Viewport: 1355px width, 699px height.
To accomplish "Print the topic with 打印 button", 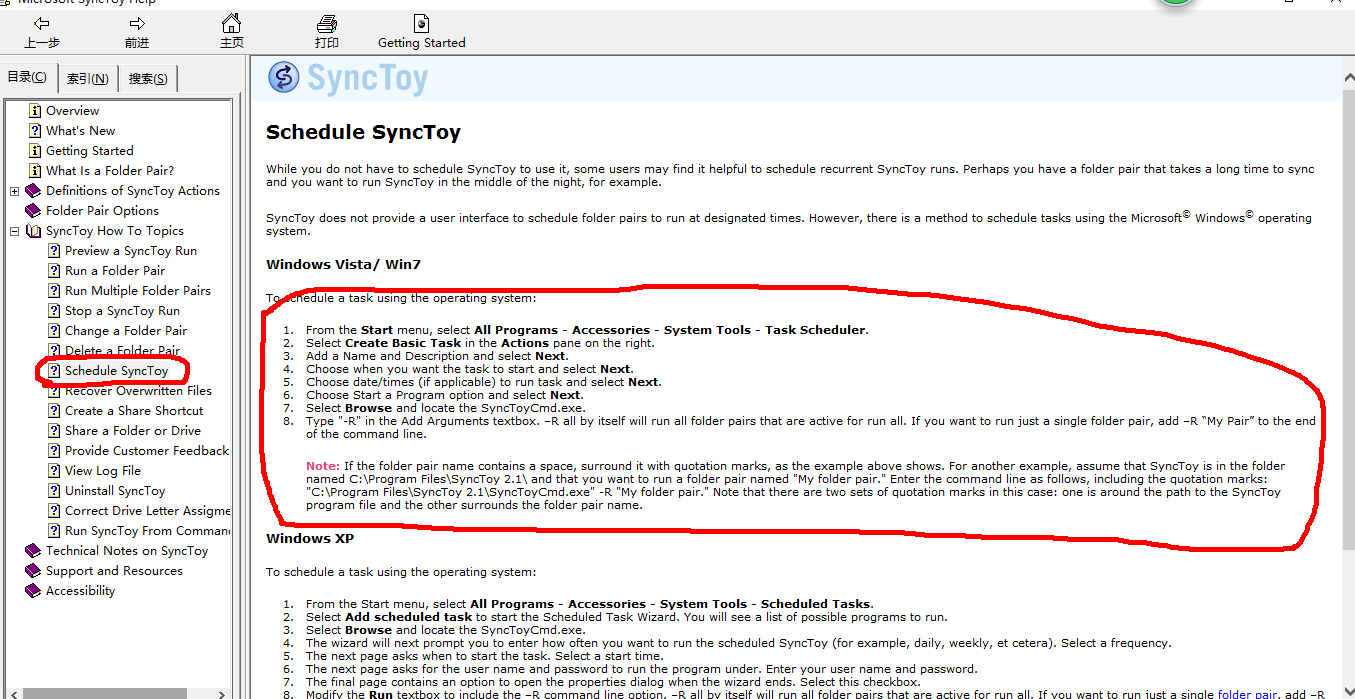I will 327,32.
